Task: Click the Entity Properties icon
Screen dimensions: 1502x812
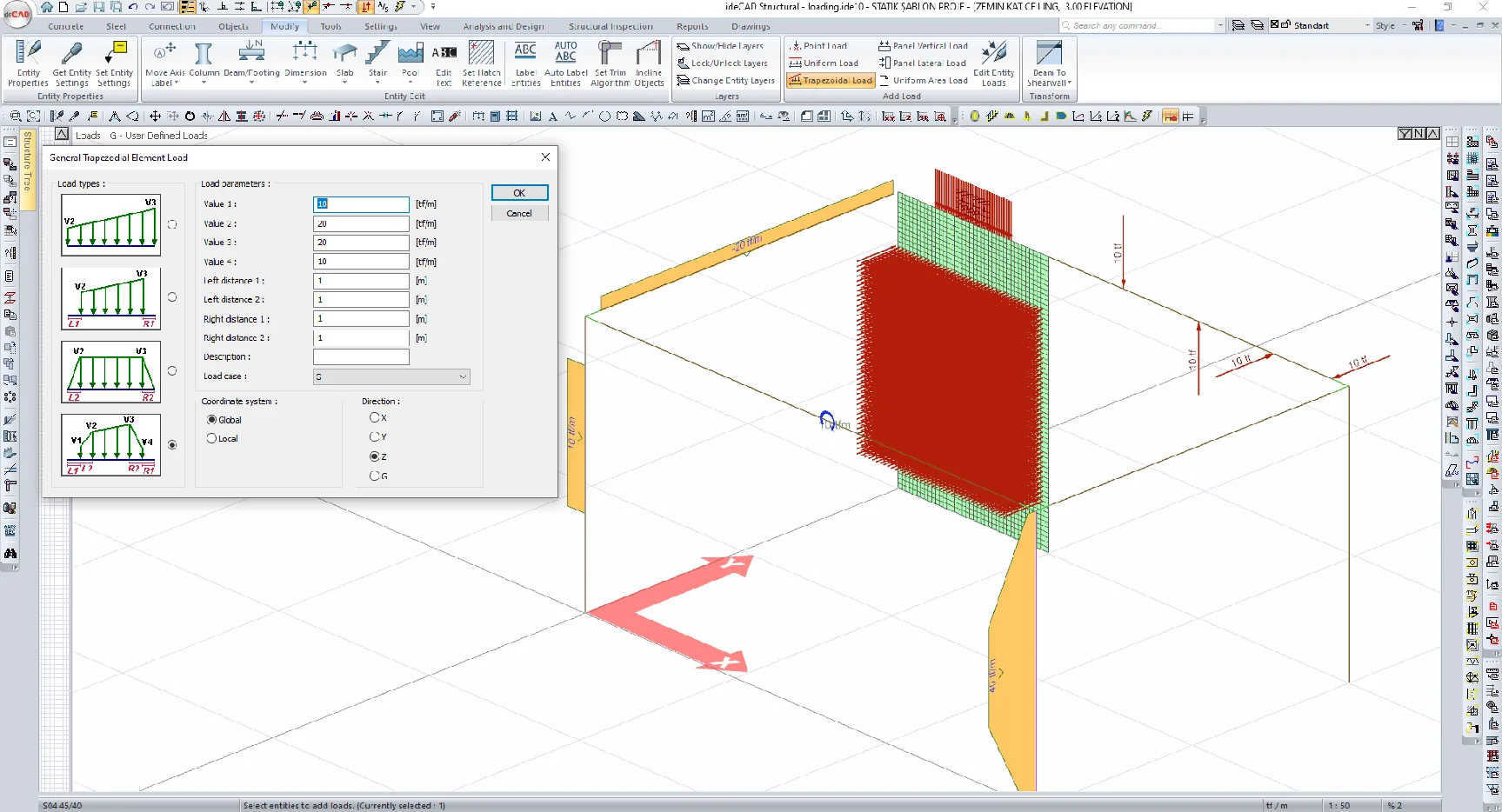Action: pyautogui.click(x=28, y=63)
